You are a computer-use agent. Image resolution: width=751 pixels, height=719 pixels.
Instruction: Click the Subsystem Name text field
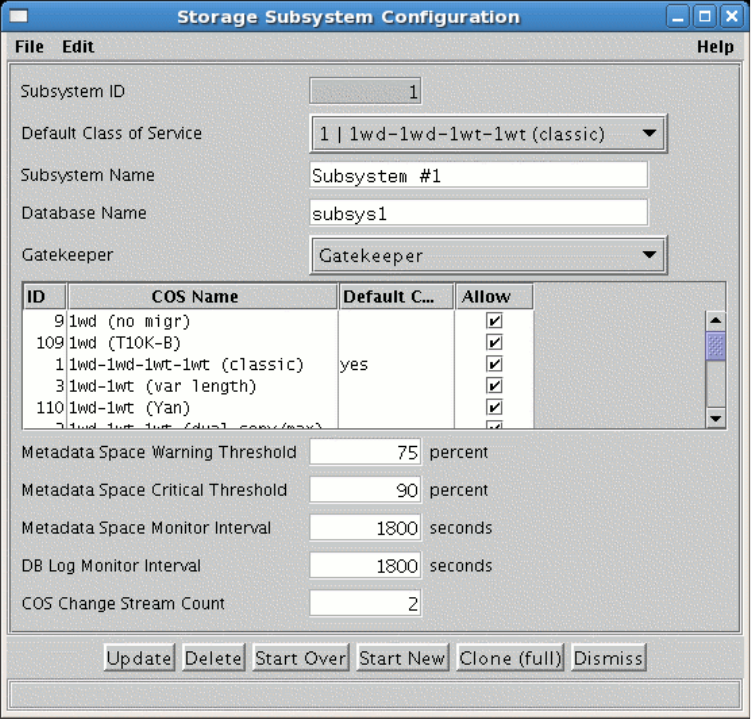(x=478, y=176)
